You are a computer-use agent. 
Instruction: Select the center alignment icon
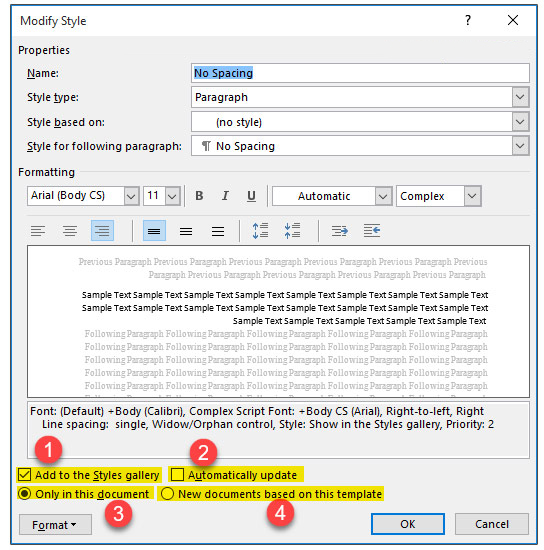point(70,231)
